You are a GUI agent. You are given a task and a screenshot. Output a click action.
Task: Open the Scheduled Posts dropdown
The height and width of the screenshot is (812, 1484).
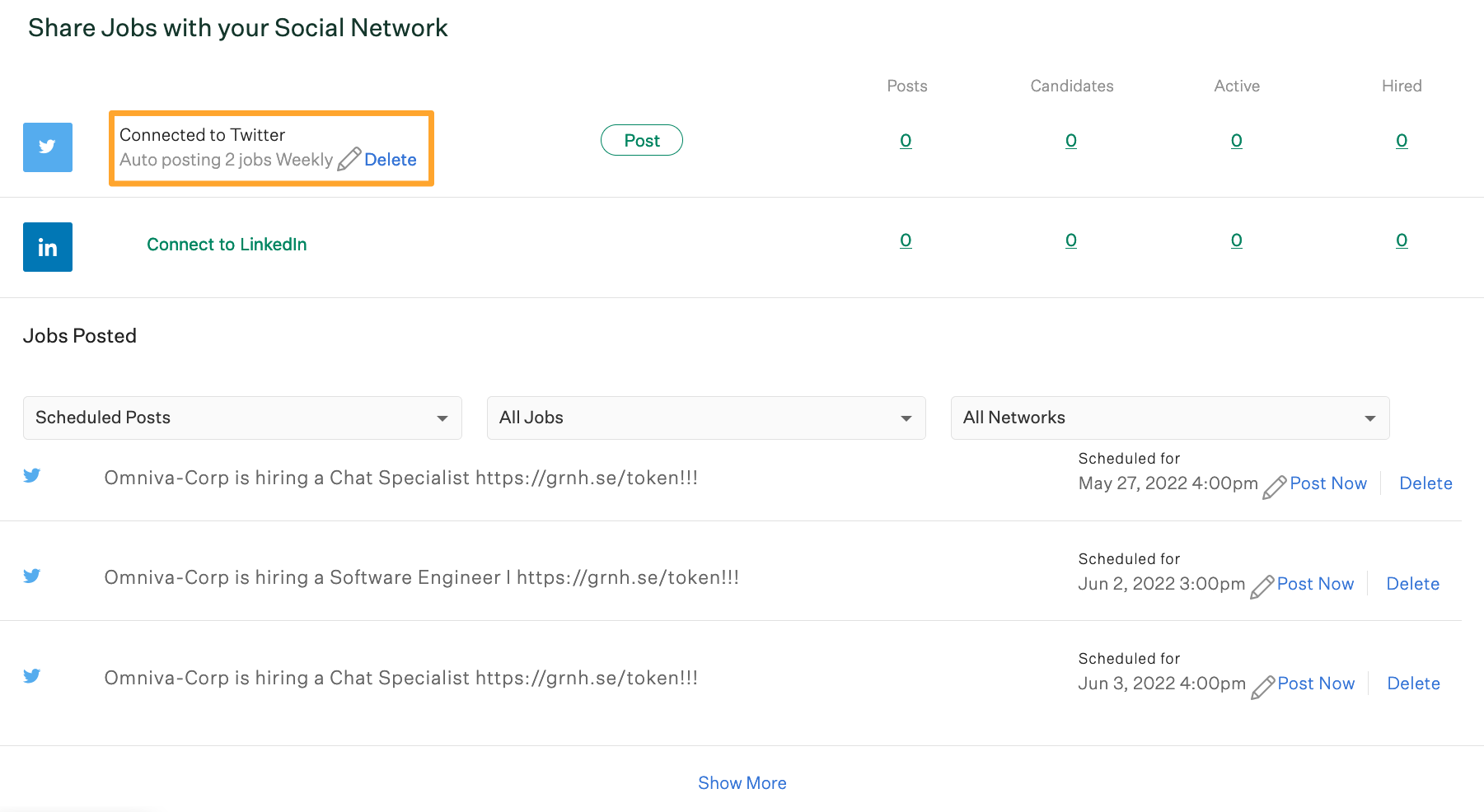point(242,418)
